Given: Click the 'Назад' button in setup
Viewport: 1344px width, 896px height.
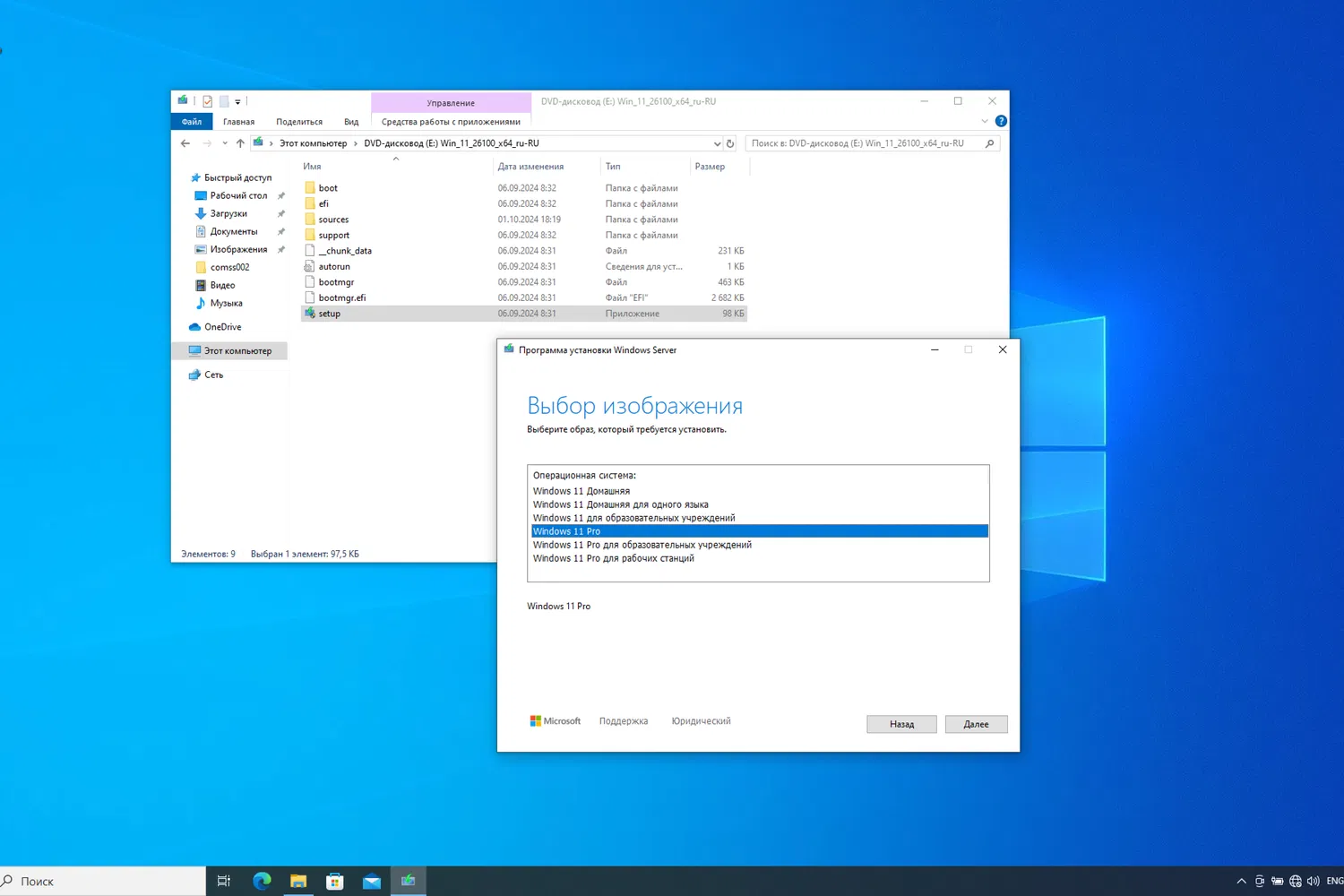Looking at the screenshot, I should 902,724.
